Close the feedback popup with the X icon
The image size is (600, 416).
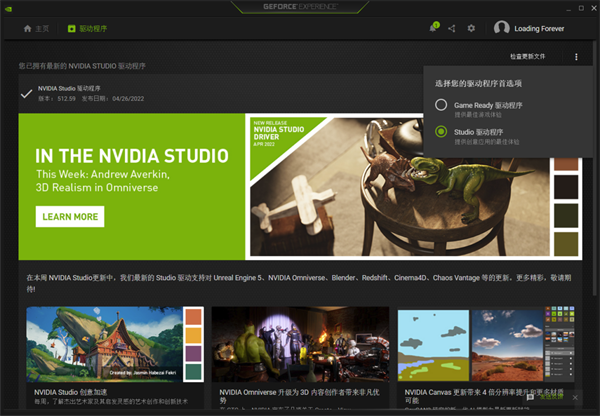click(576, 396)
